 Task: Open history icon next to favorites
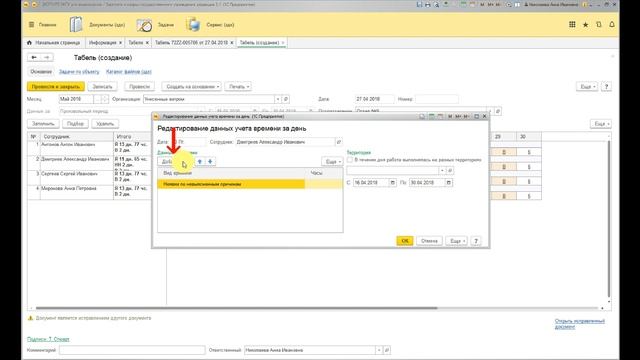click(598, 24)
